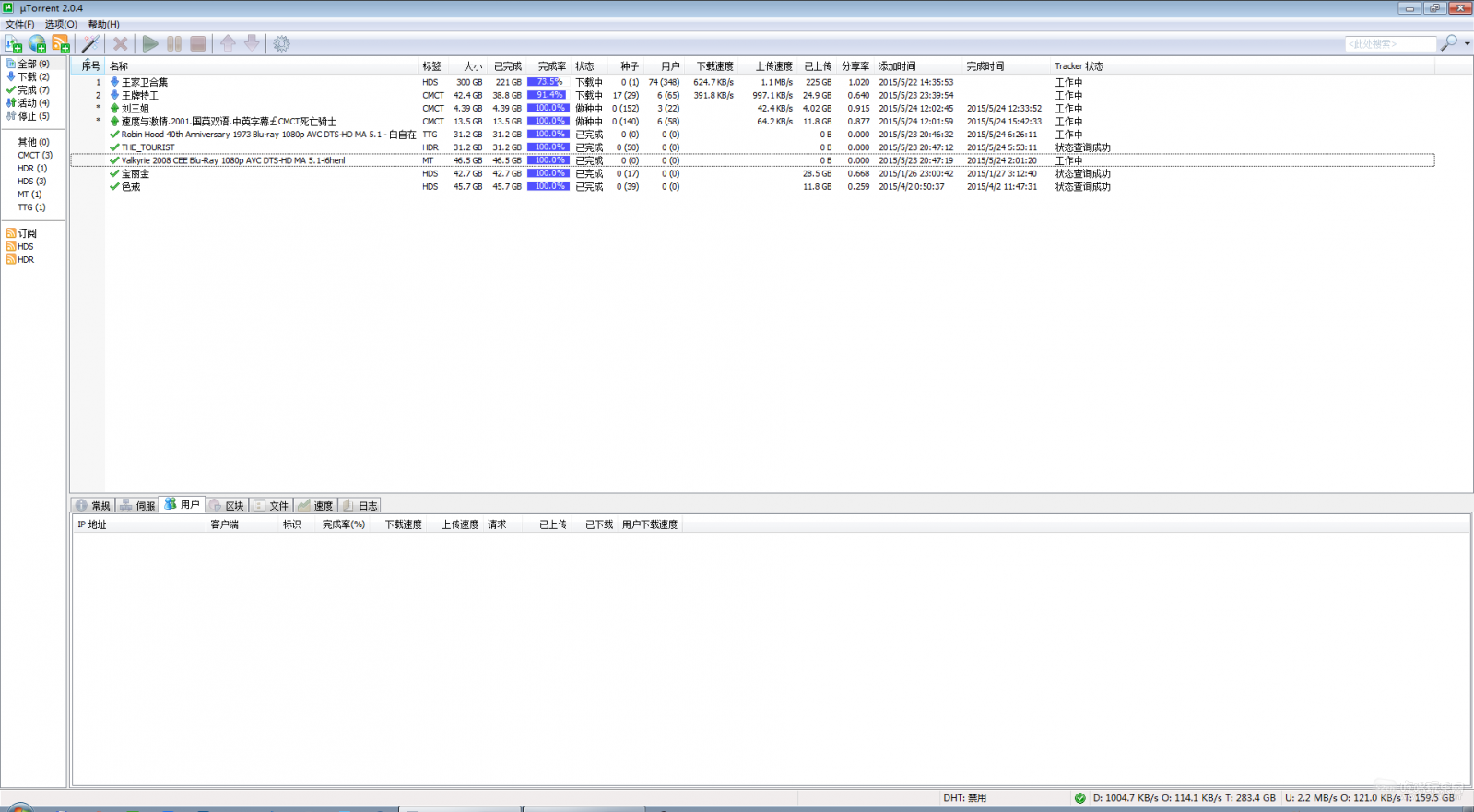The height and width of the screenshot is (812, 1474).
Task: Switch to 常规 tab in details pane
Action: pyautogui.click(x=93, y=505)
